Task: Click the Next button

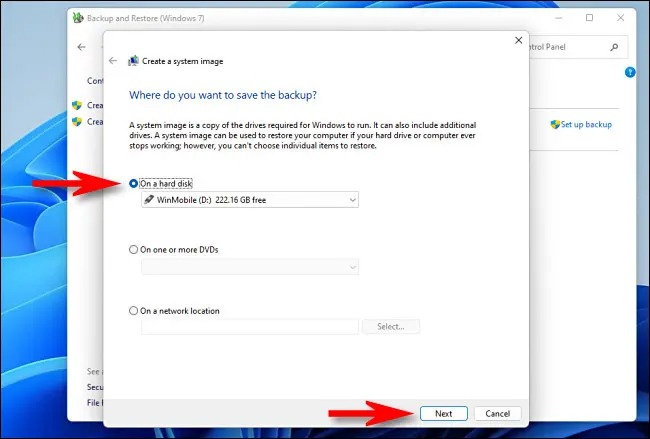Action: (444, 413)
